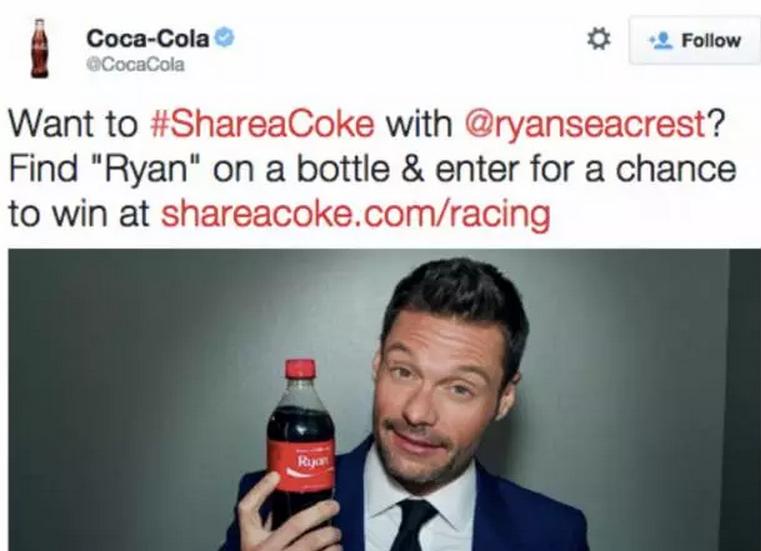Open the #ShareaCoke hashtag

[x=263, y=124]
